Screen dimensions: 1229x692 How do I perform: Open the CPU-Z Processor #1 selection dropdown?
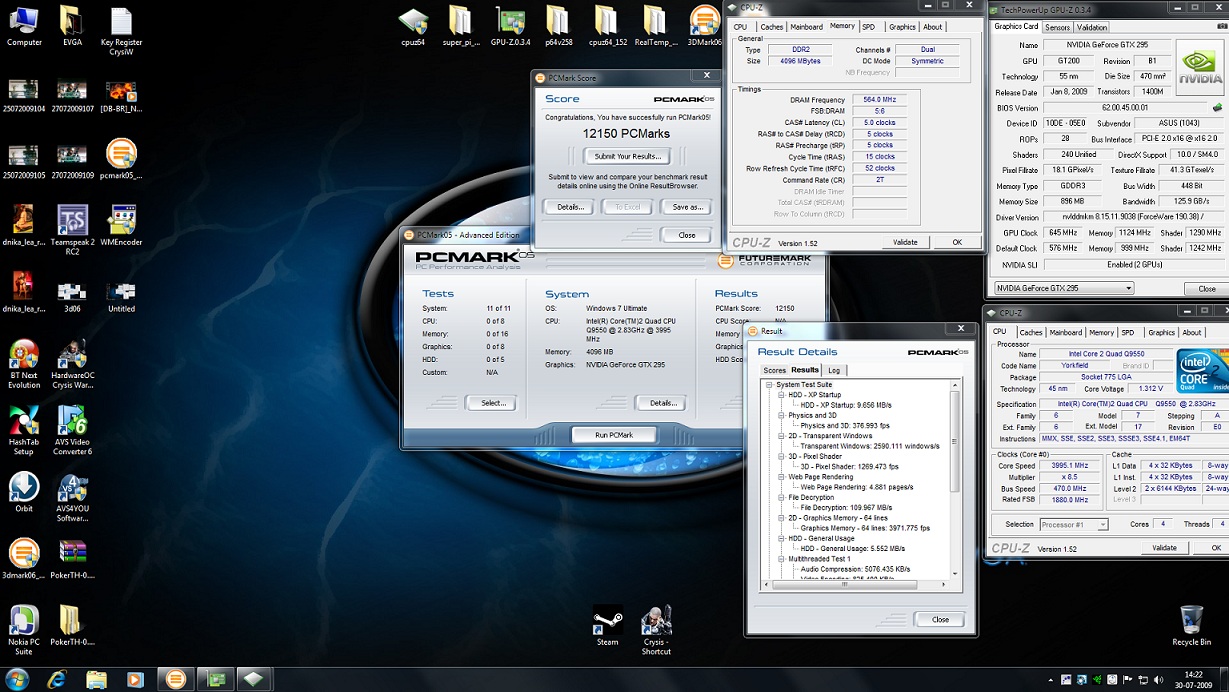tap(1073, 524)
